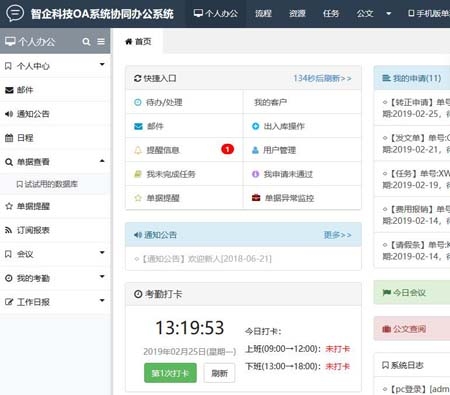Viewport: 450px width, 395px height.
Task: Select 公文 in top navigation
Action: [x=365, y=13]
